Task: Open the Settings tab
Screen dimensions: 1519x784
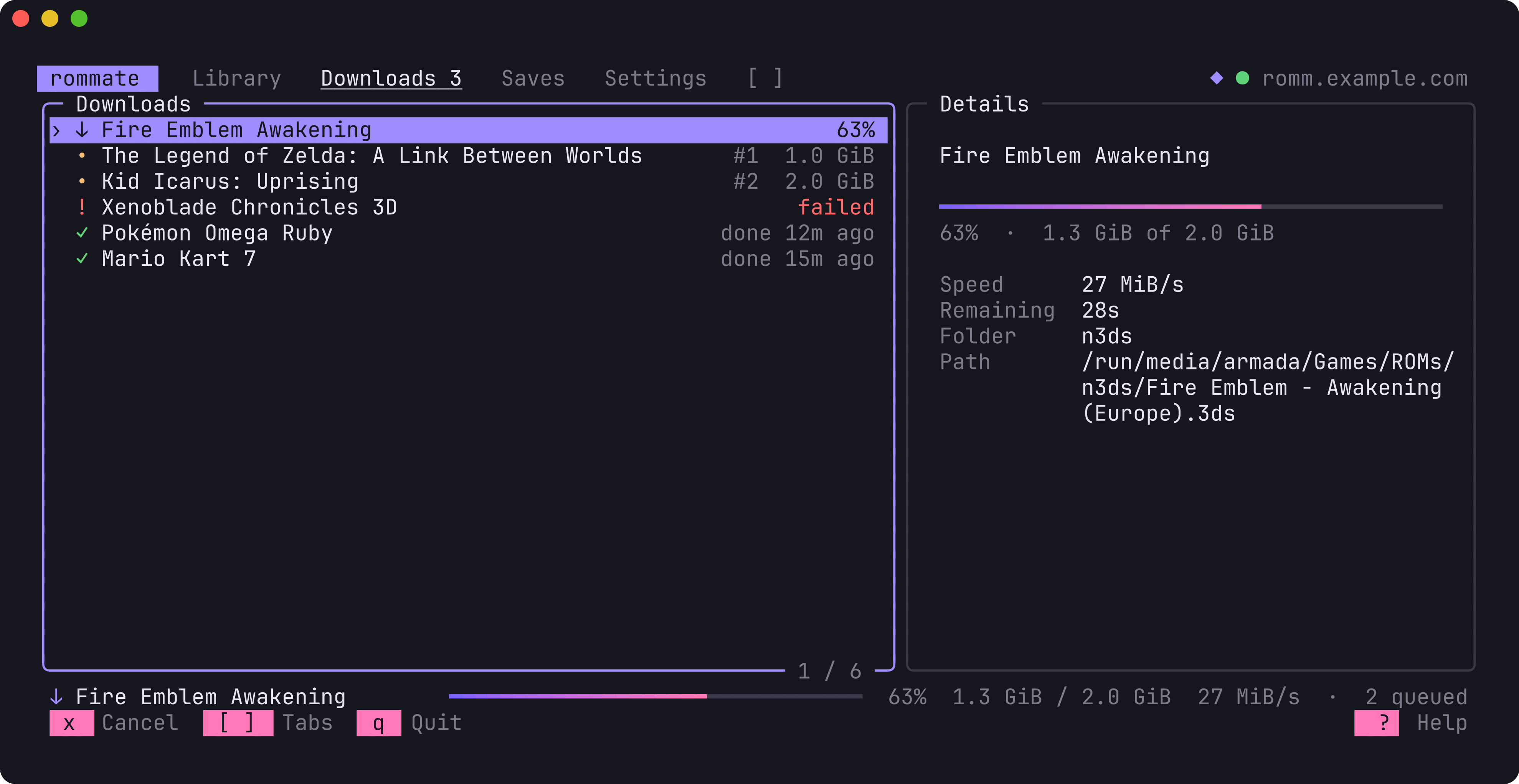Action: [x=656, y=78]
